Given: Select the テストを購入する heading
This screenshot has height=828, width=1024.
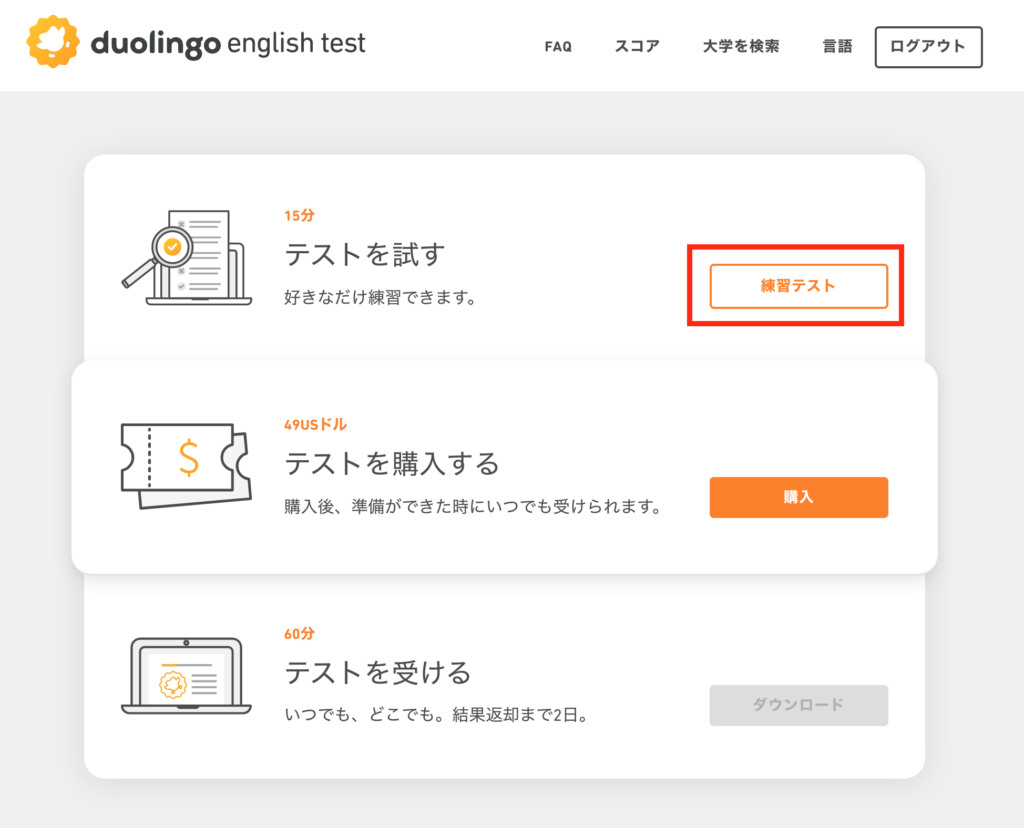Looking at the screenshot, I should click(x=392, y=464).
